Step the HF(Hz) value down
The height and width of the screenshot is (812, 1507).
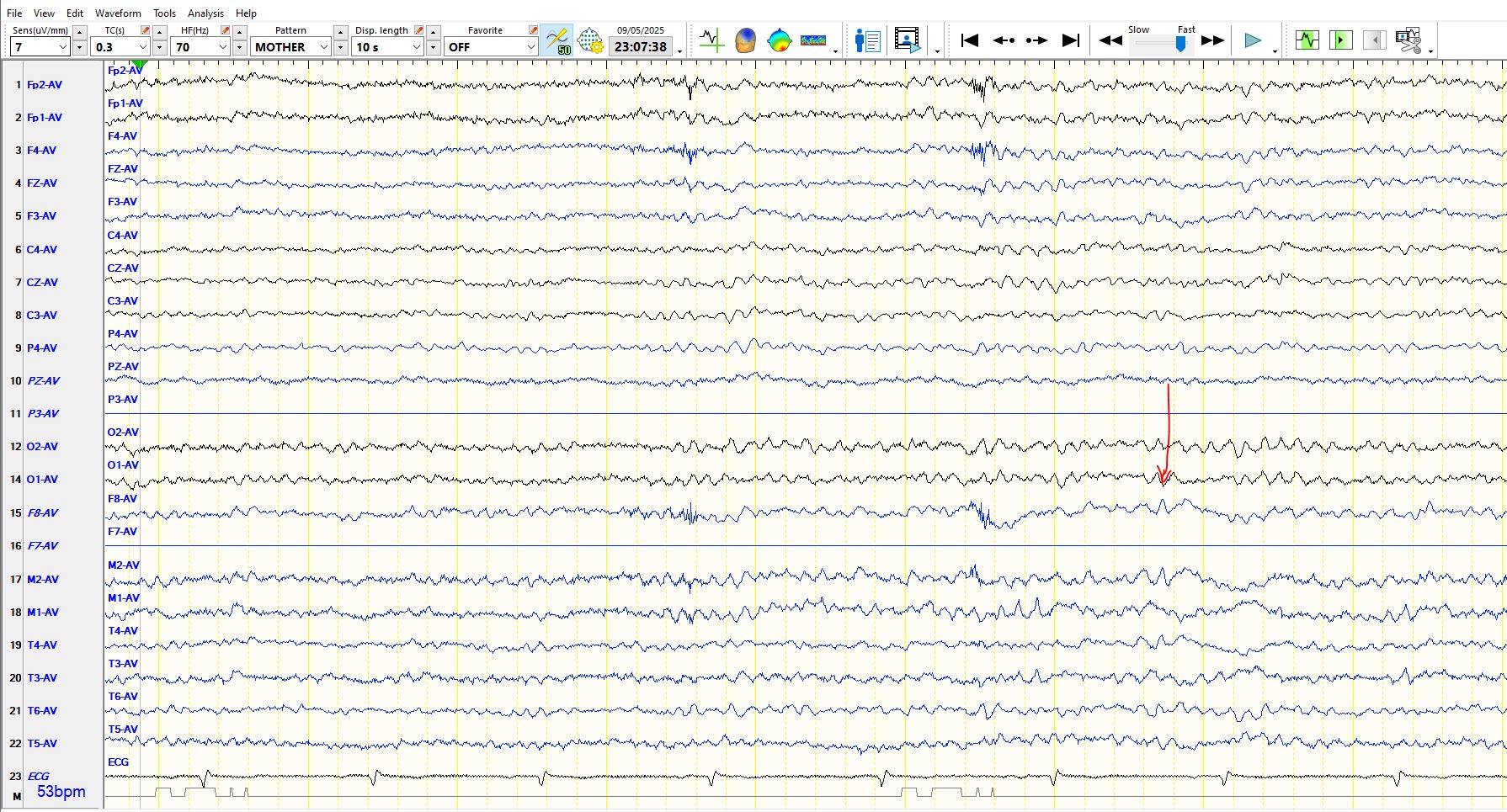[x=240, y=47]
